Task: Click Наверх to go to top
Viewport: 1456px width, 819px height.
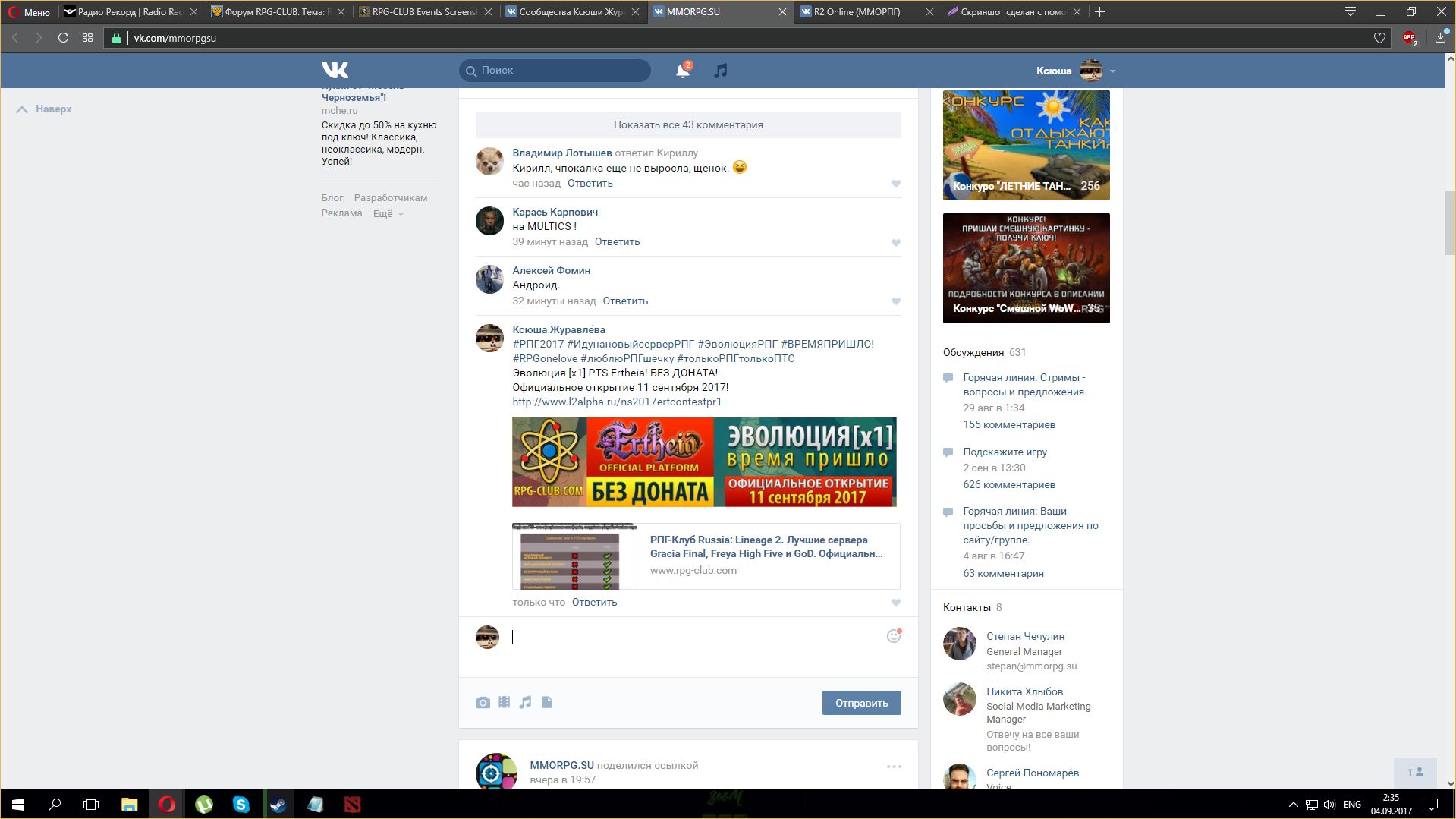Action: pos(44,109)
